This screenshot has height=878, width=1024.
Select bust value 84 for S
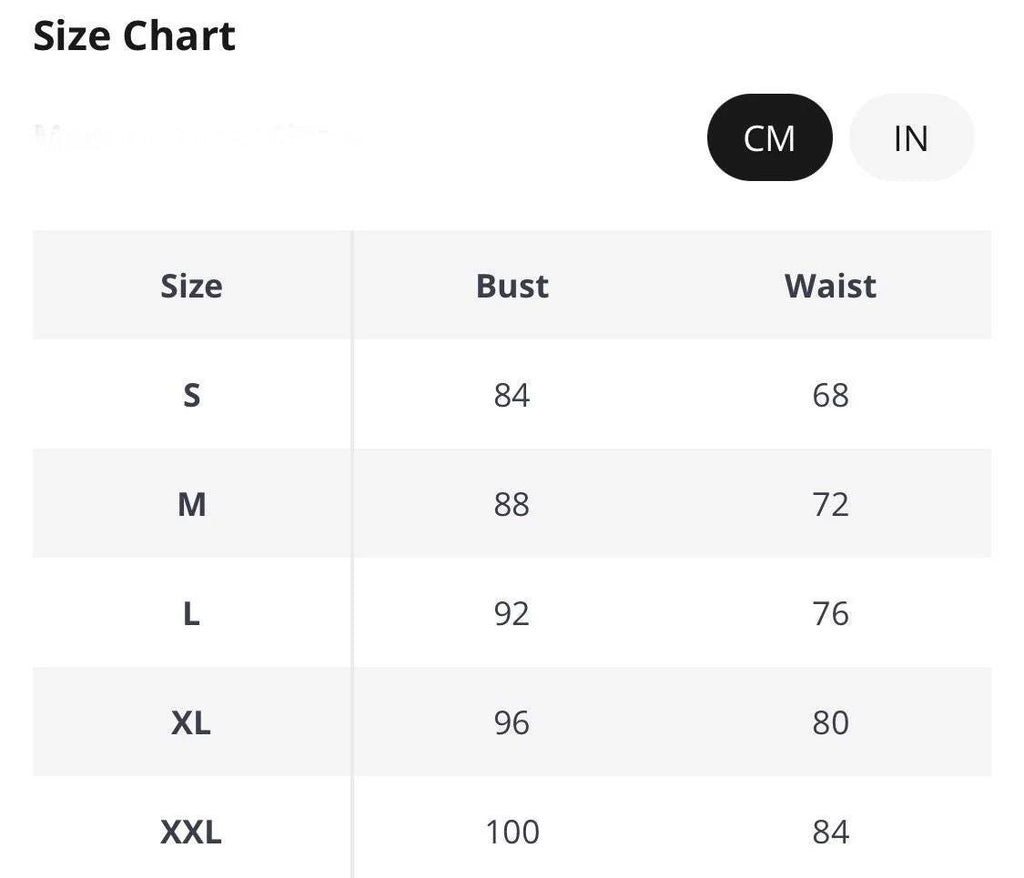(x=512, y=395)
